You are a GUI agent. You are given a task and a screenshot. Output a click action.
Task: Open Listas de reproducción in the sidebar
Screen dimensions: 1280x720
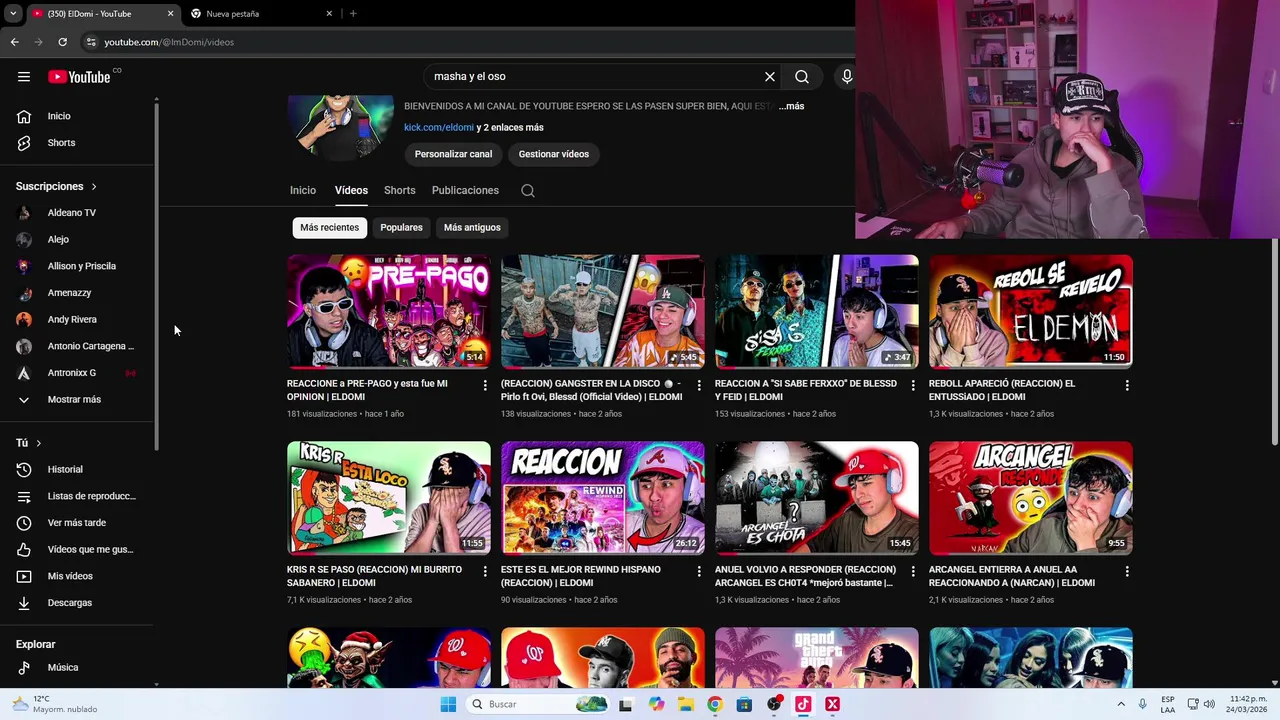[x=78, y=496]
